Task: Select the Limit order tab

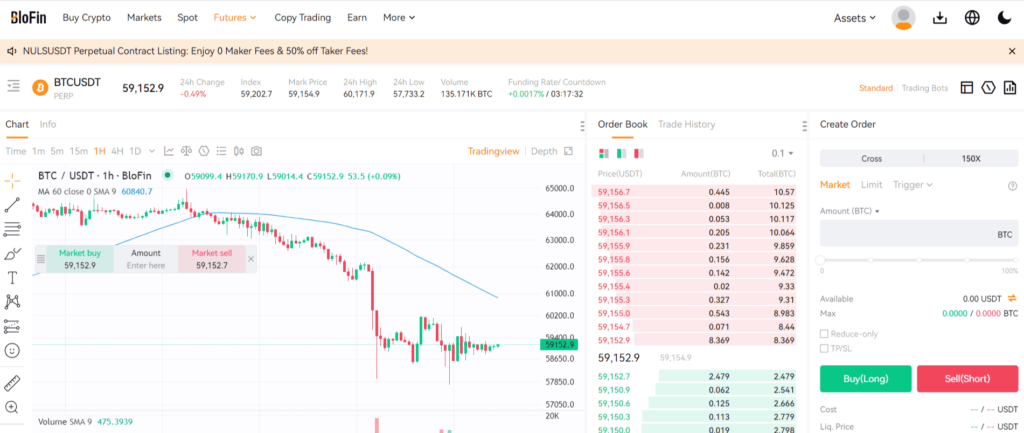Action: click(871, 185)
